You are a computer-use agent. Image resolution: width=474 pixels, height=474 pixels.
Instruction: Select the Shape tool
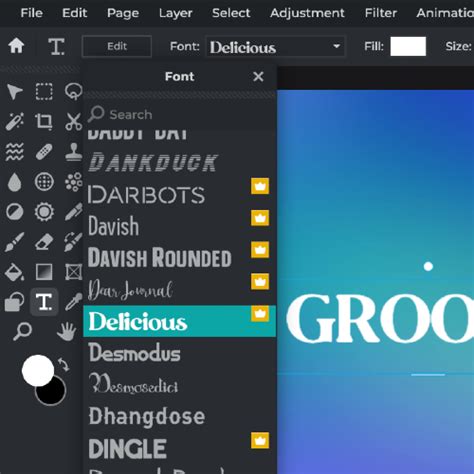(15, 302)
